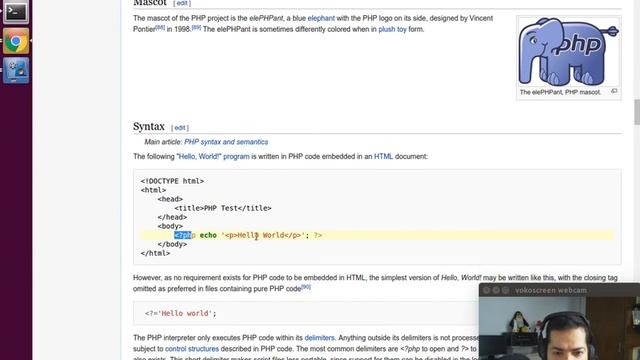This screenshot has width=640, height=360.
Task: Follow citation 89 after 1998
Action: (x=196, y=28)
